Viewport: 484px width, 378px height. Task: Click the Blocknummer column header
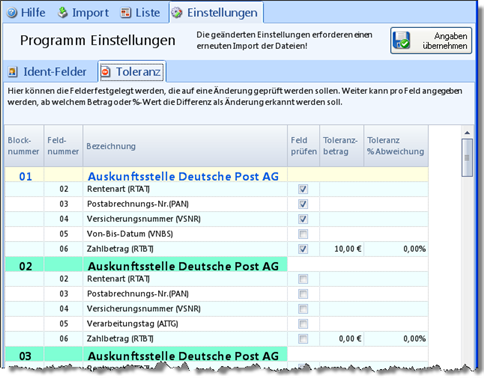click(x=24, y=146)
